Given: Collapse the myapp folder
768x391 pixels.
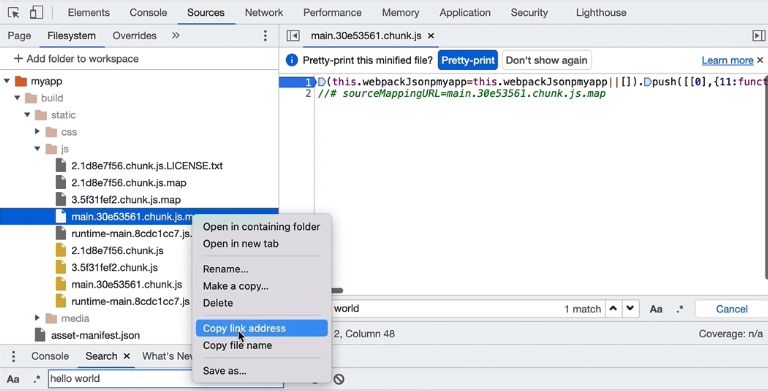Looking at the screenshot, I should (7, 81).
